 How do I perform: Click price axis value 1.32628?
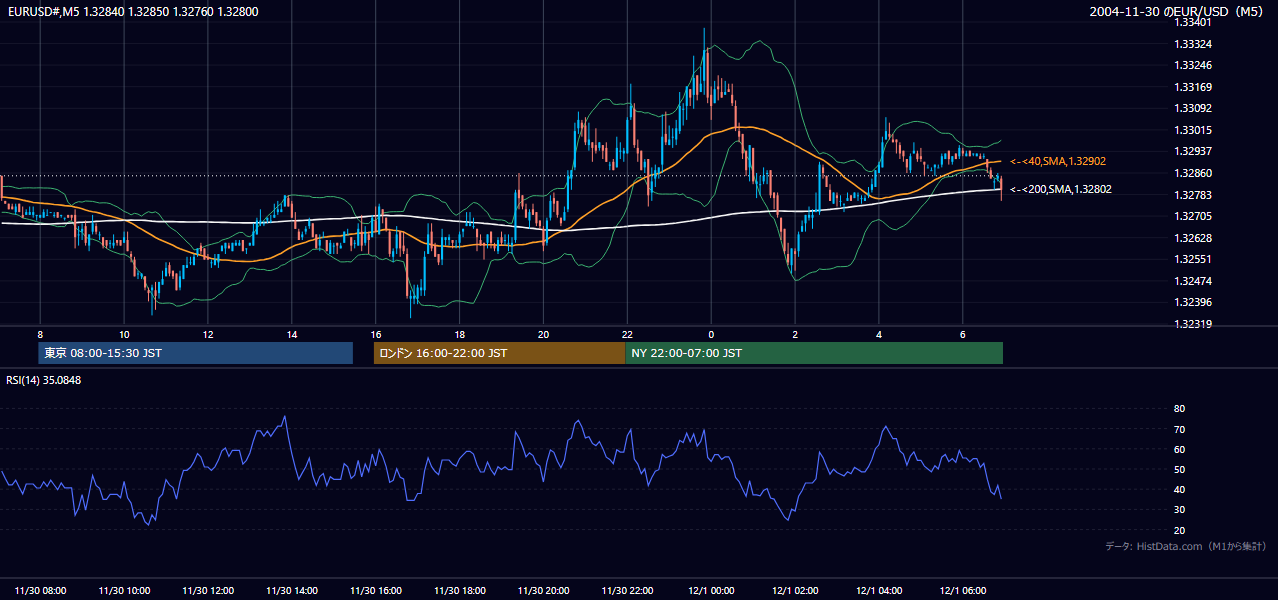coord(1194,238)
